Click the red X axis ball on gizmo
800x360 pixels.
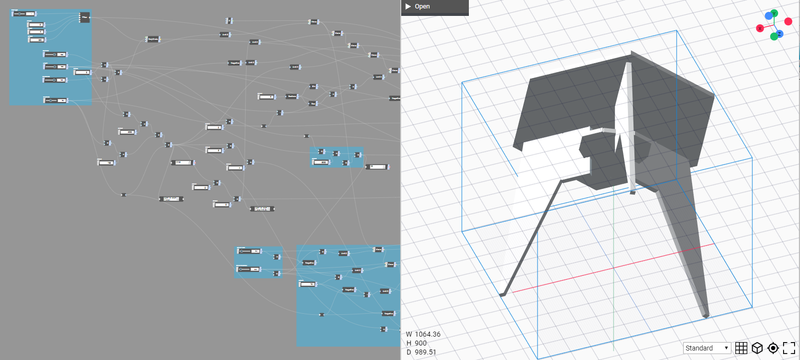760,28
